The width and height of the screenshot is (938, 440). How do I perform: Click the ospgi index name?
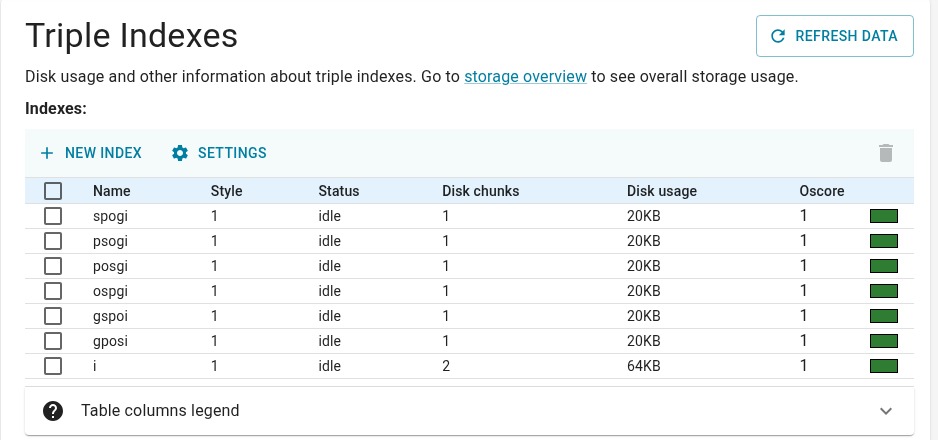111,292
